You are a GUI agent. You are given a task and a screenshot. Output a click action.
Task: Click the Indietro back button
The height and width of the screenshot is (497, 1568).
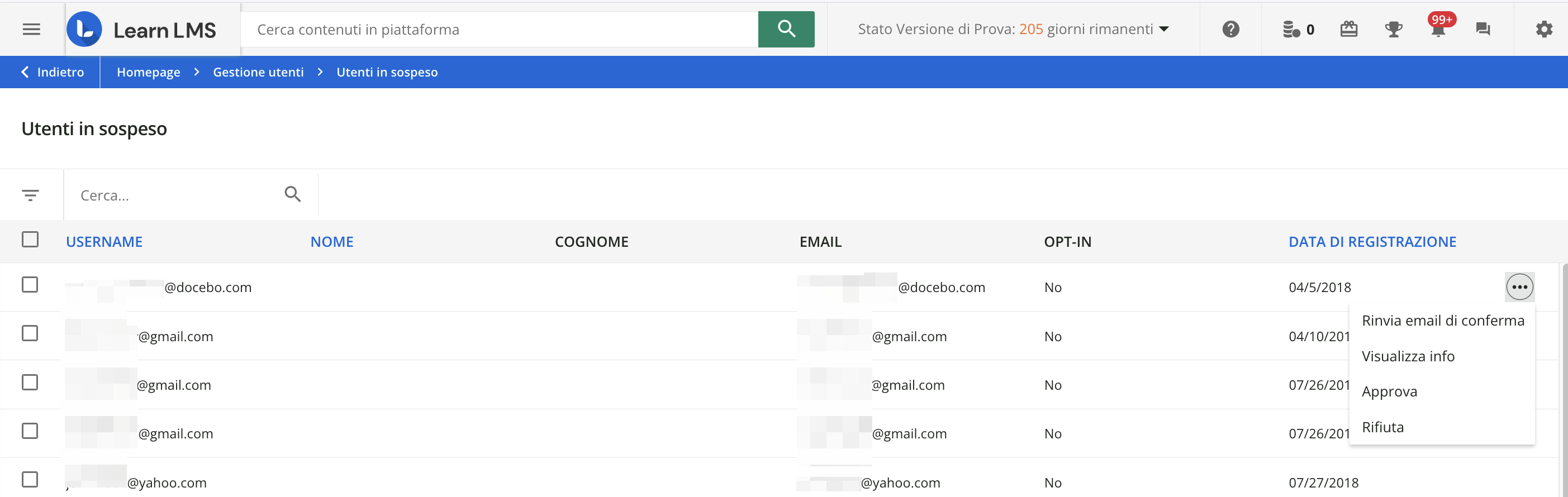[x=53, y=73]
